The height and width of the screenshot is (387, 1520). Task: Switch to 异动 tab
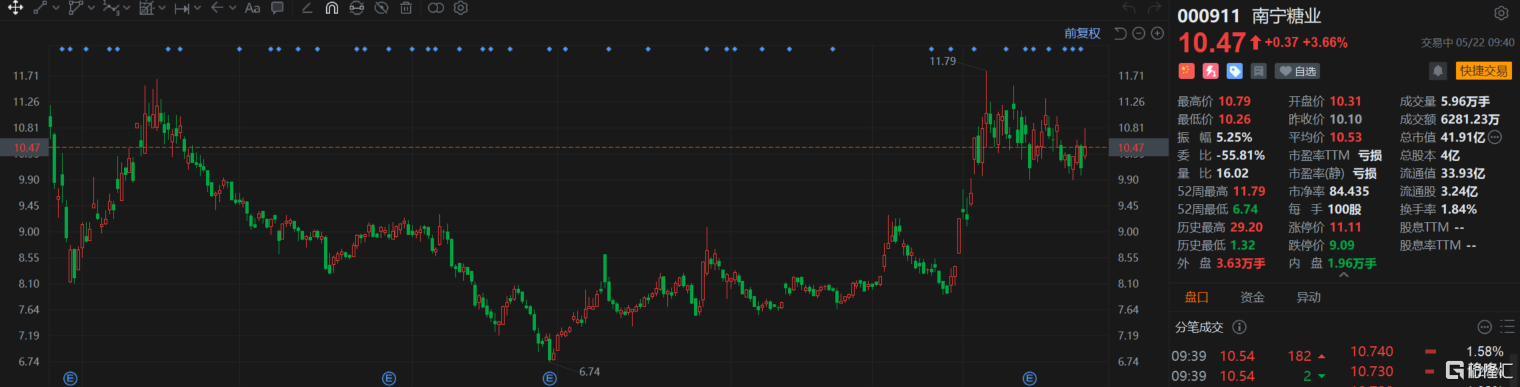click(x=1308, y=297)
